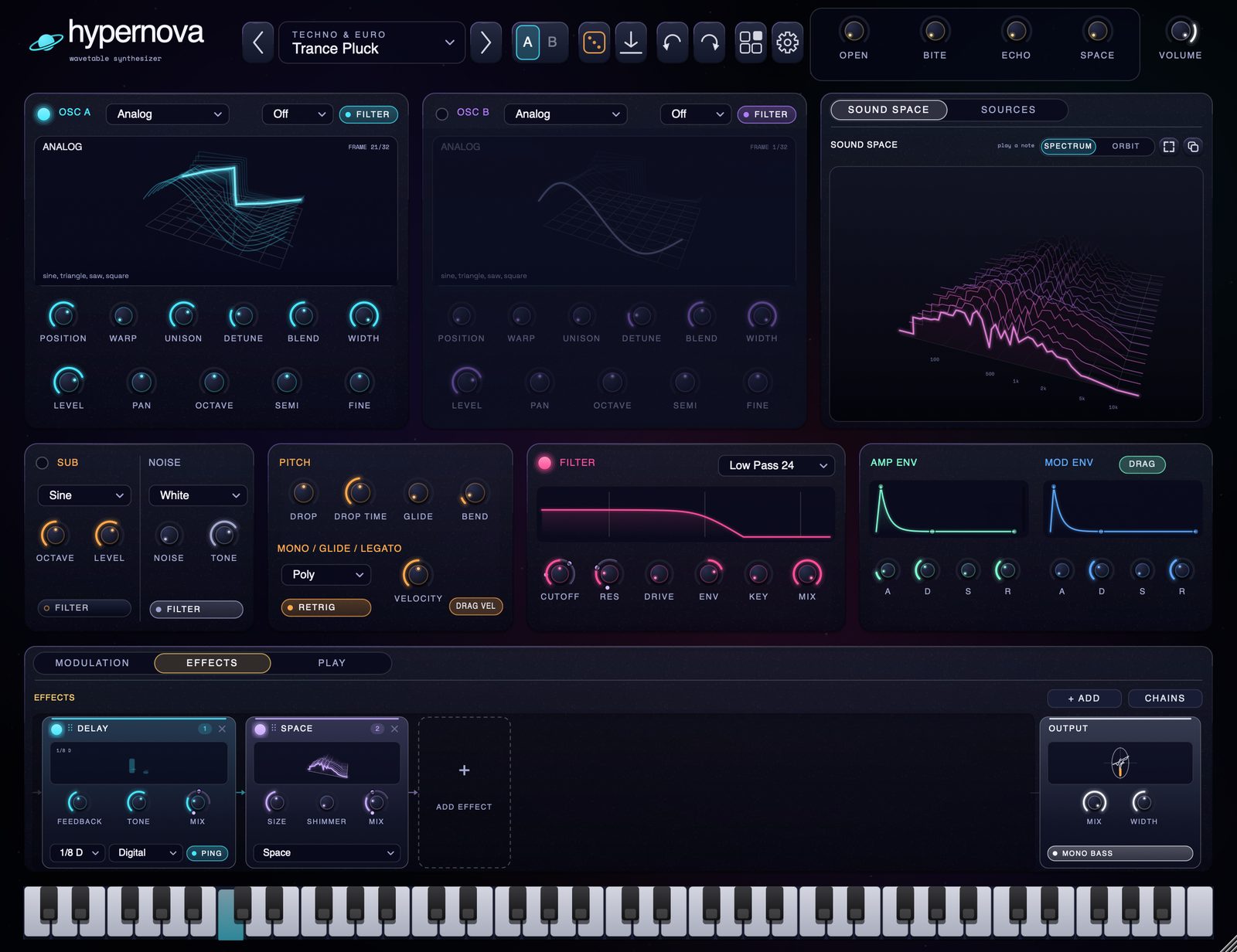This screenshot has height=952, width=1237.
Task: Open the White noise type dropdown
Action: point(198,495)
